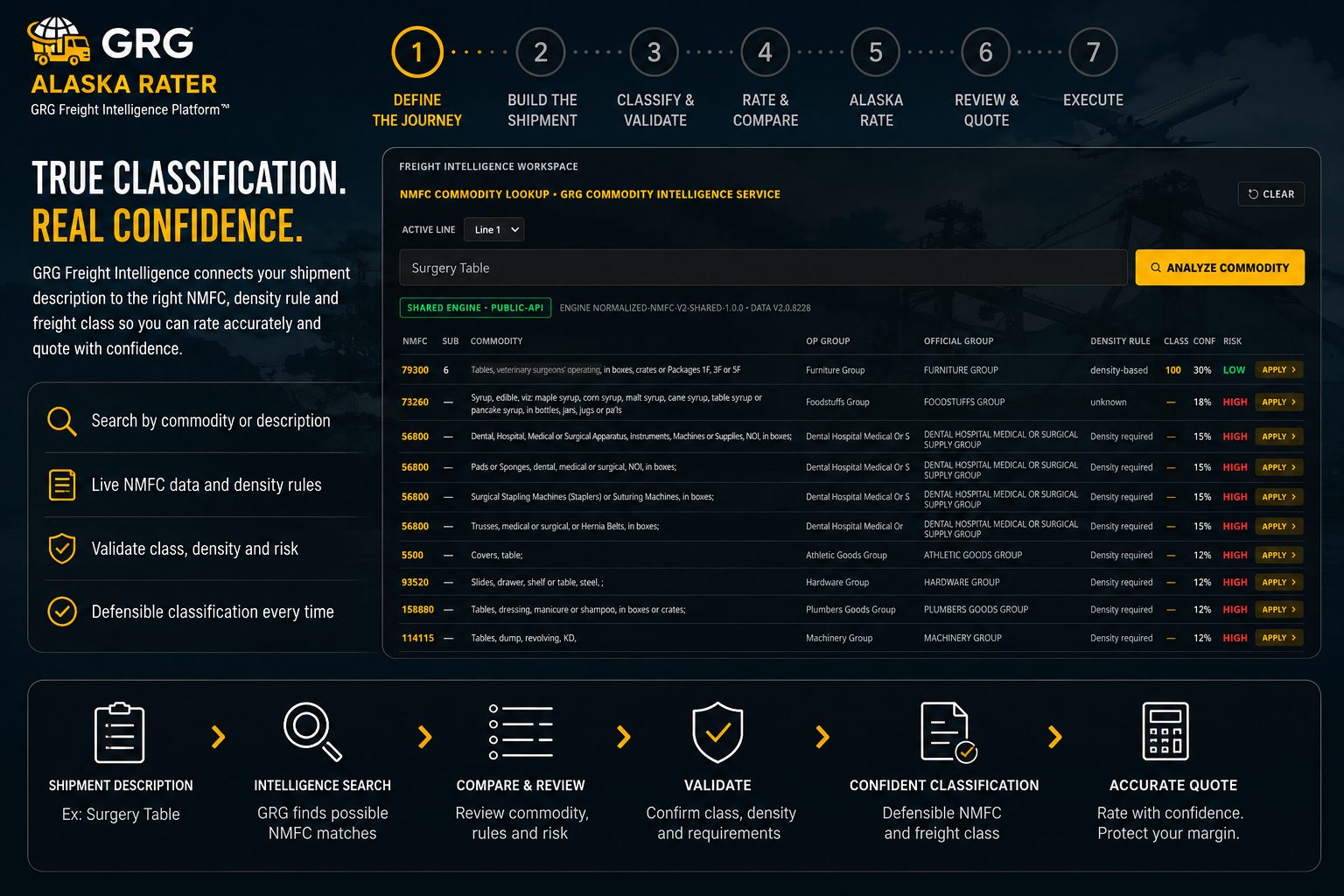
Task: Click the clipboard icon above Shipment Description
Action: coord(120,732)
